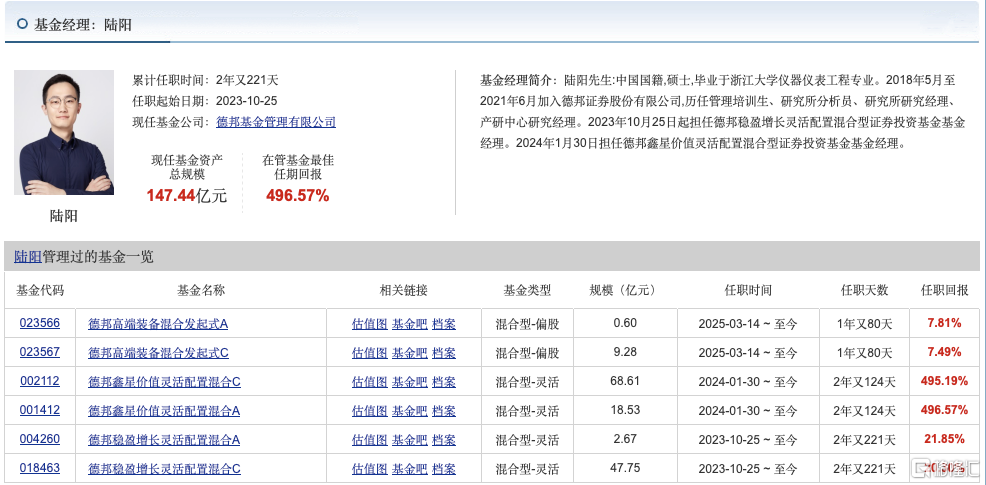Image resolution: width=986 pixels, height=485 pixels.
Task: Click 陆阳 link in funds list header
Action: click(28, 257)
